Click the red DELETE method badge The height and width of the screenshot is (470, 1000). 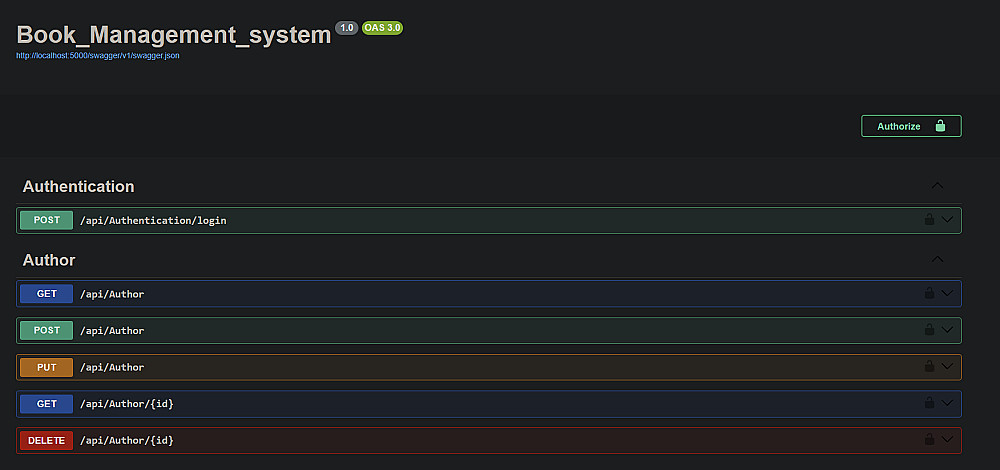(x=46, y=440)
